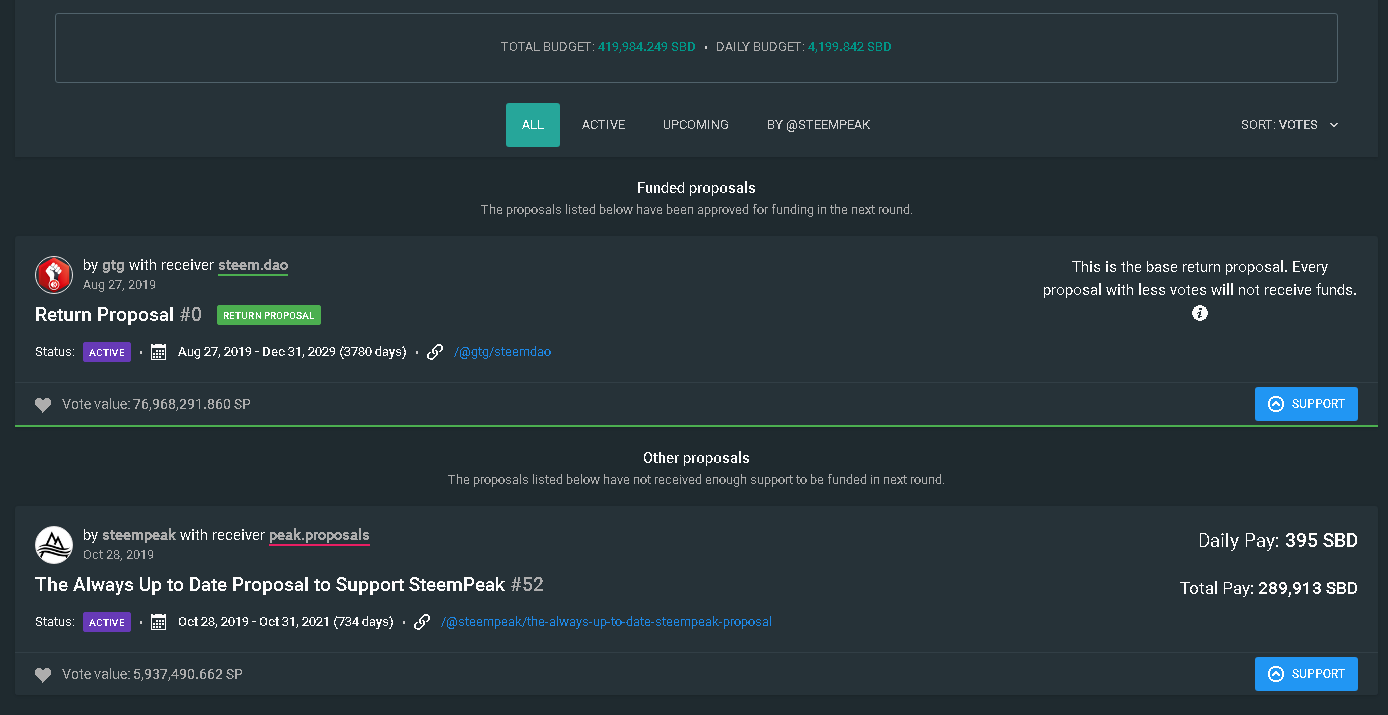The image size is (1388, 715).
Task: Switch to the ACTIVE filter tab
Action: click(x=604, y=125)
